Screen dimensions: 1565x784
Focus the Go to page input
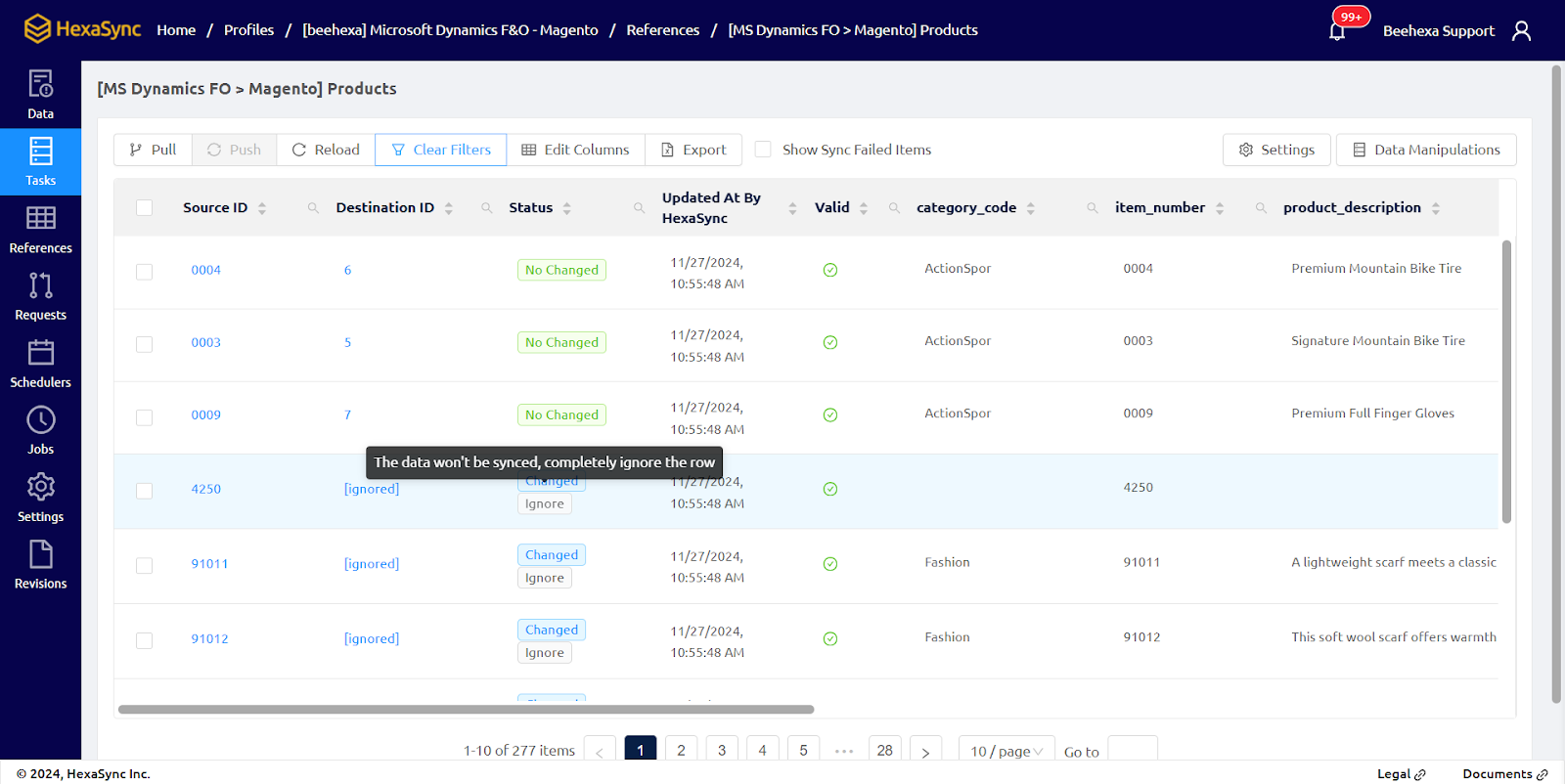pyautogui.click(x=1133, y=750)
